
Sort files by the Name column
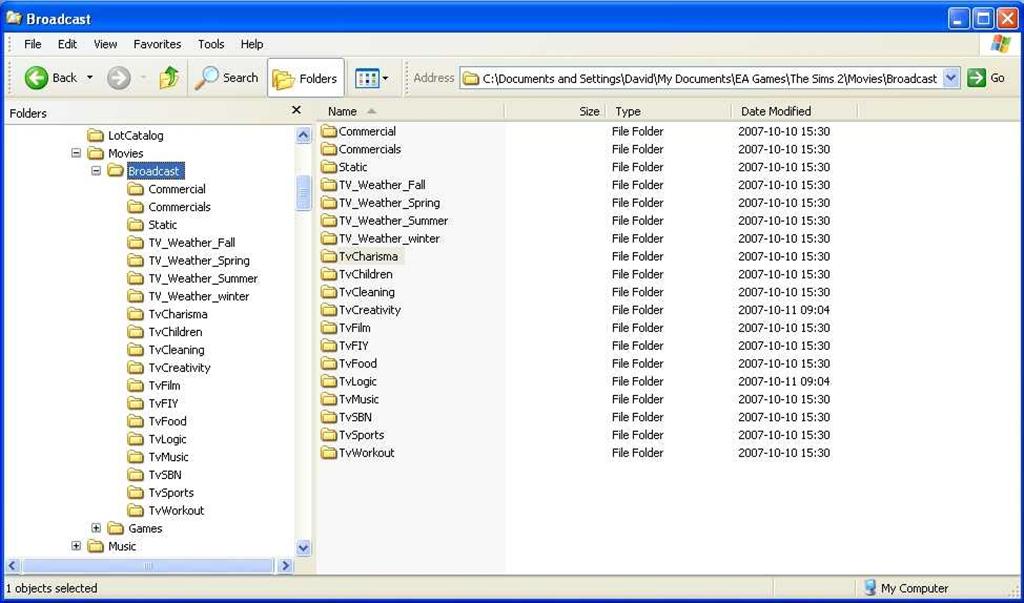click(x=411, y=112)
